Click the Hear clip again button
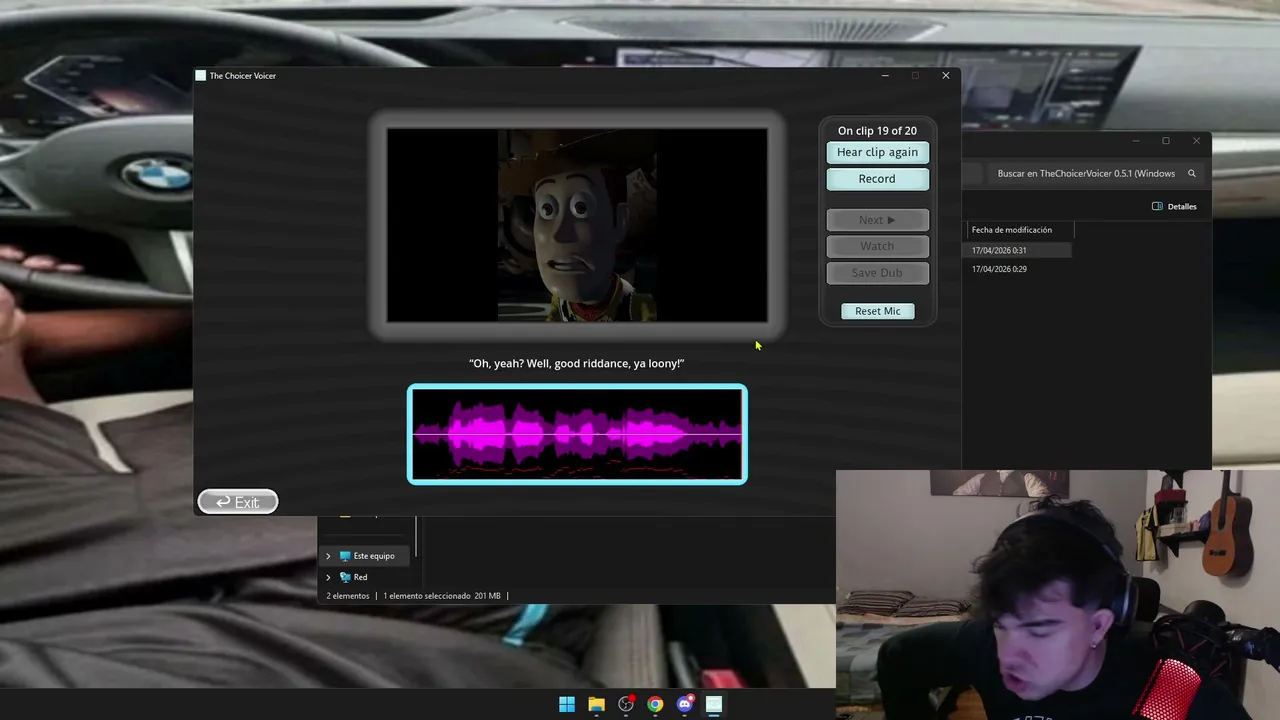 coord(877,152)
